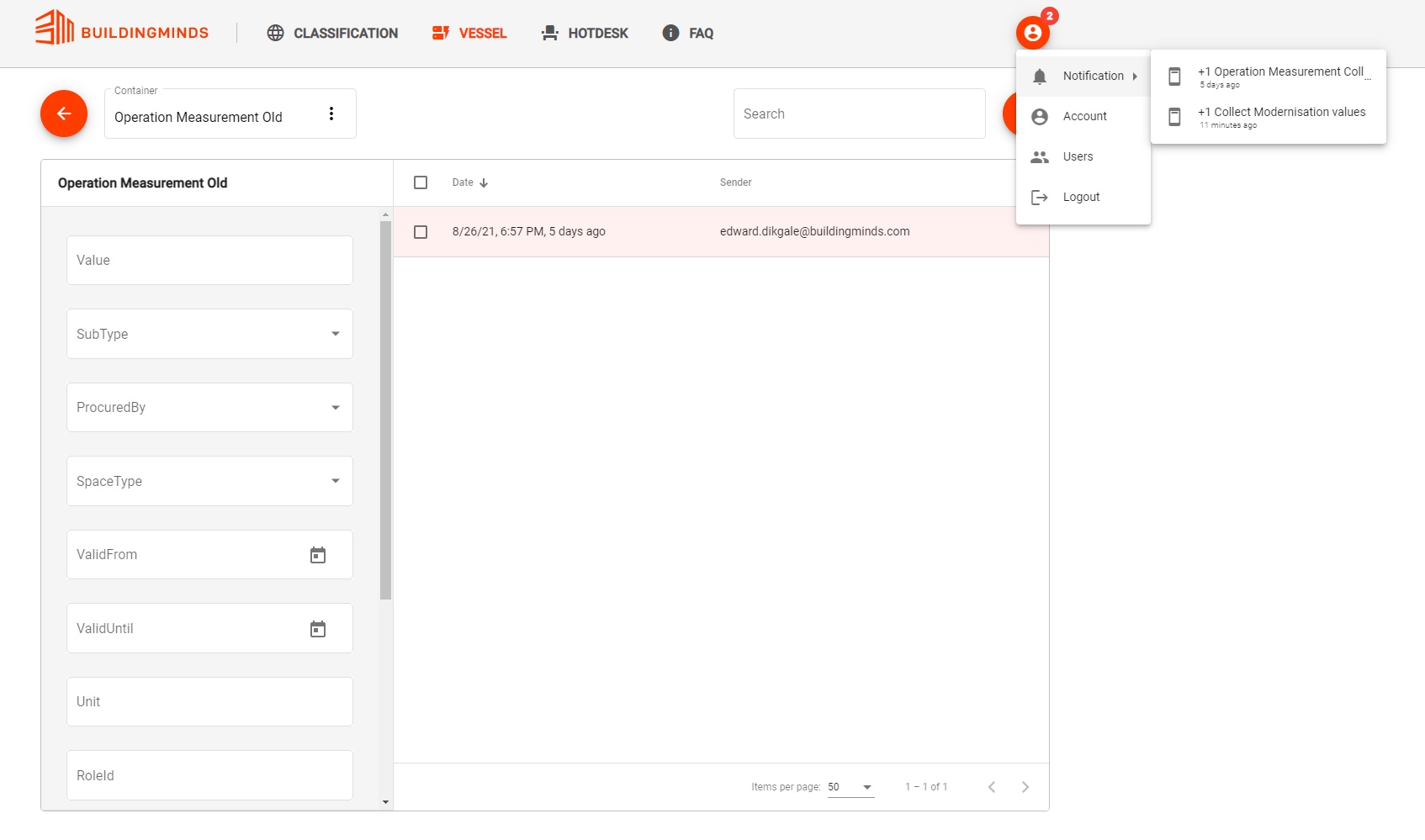The width and height of the screenshot is (1425, 840).
Task: Open the ValidUntil calendar picker
Action: (318, 629)
